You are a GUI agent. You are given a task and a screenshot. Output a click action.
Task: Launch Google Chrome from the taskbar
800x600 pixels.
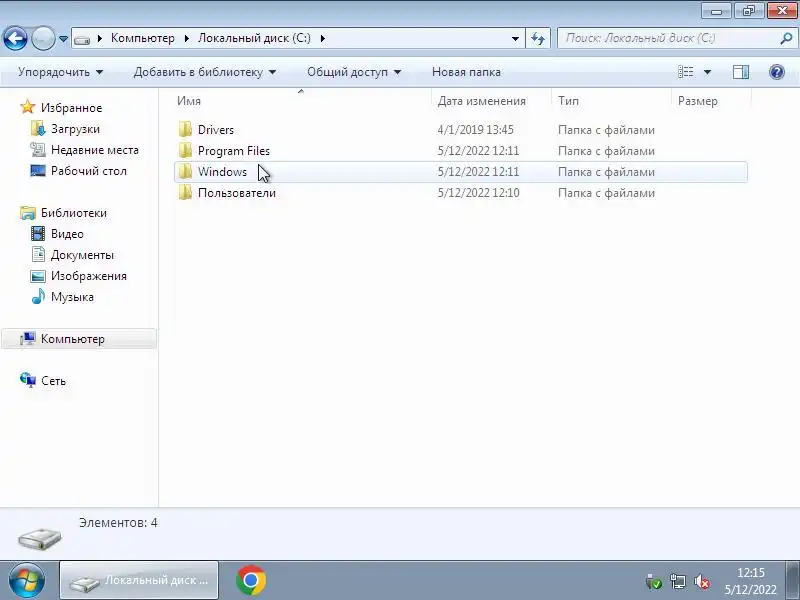click(251, 580)
